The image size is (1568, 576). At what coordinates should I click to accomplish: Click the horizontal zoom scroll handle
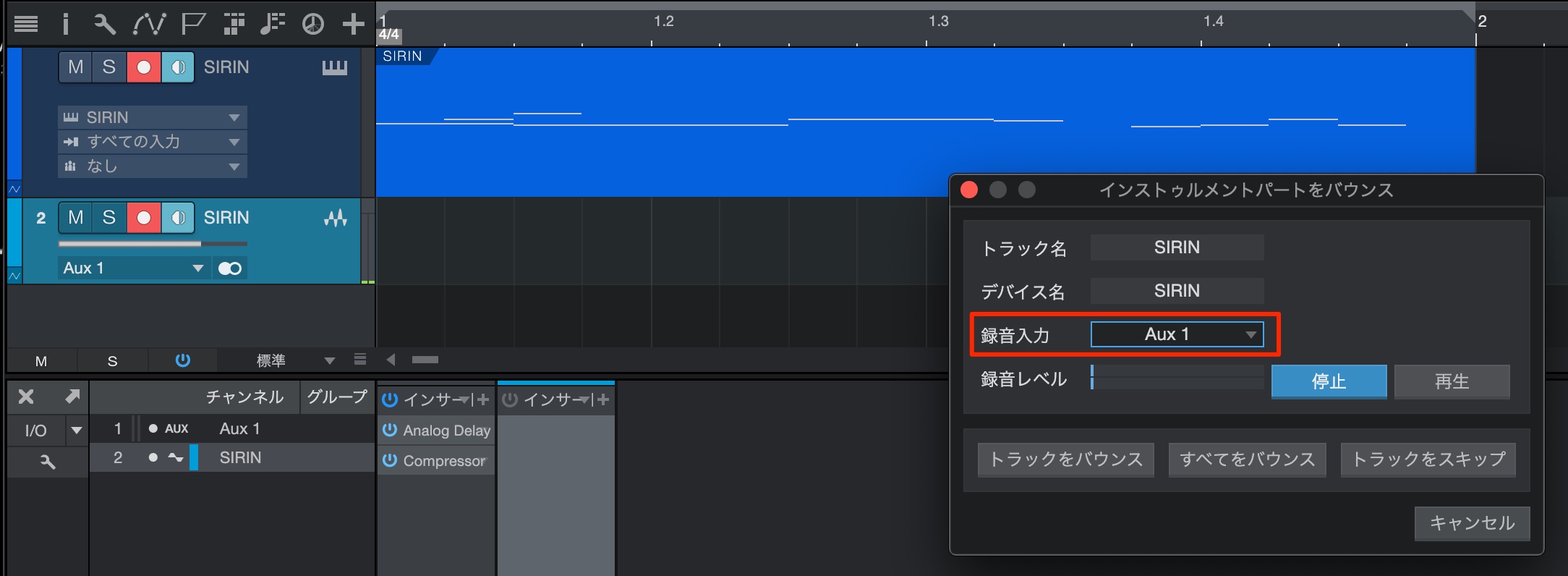(x=425, y=360)
